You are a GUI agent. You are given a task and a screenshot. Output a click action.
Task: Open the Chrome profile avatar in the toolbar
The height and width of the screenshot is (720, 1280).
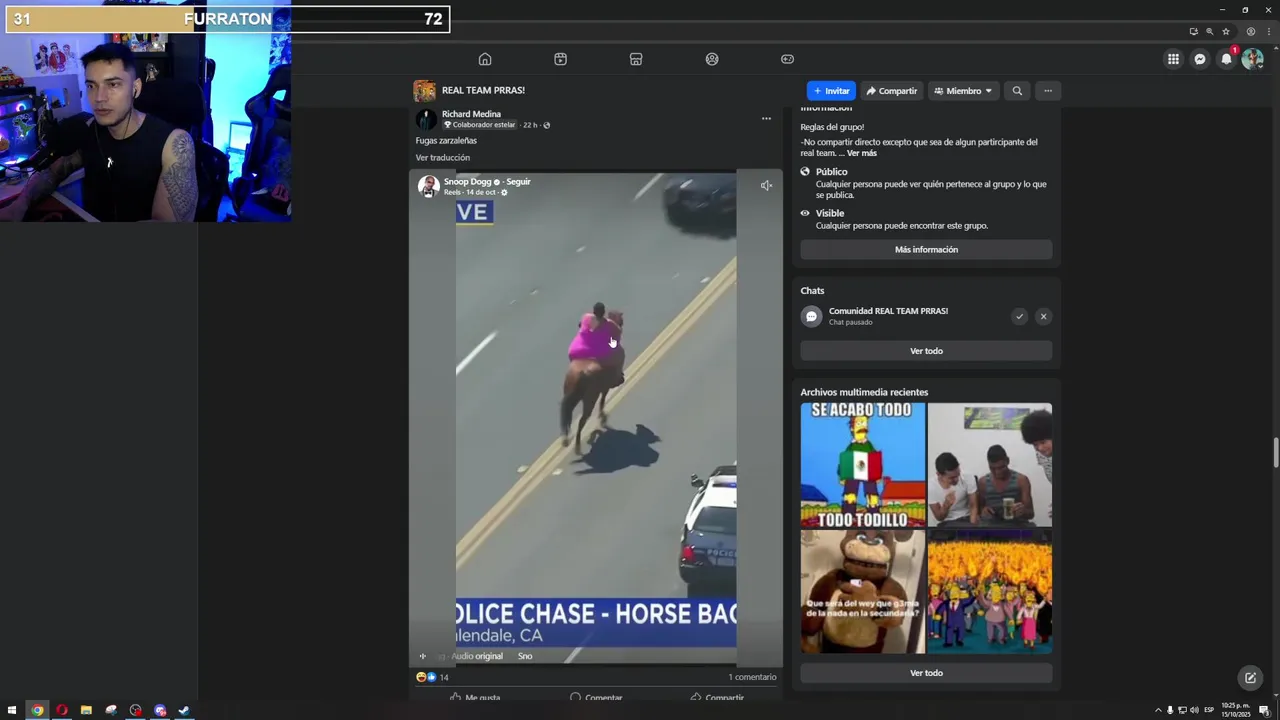1250,31
